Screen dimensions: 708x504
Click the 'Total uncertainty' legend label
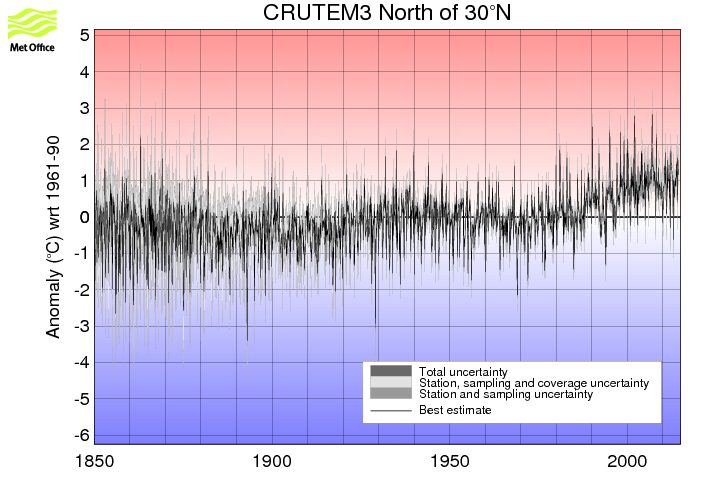(463, 372)
